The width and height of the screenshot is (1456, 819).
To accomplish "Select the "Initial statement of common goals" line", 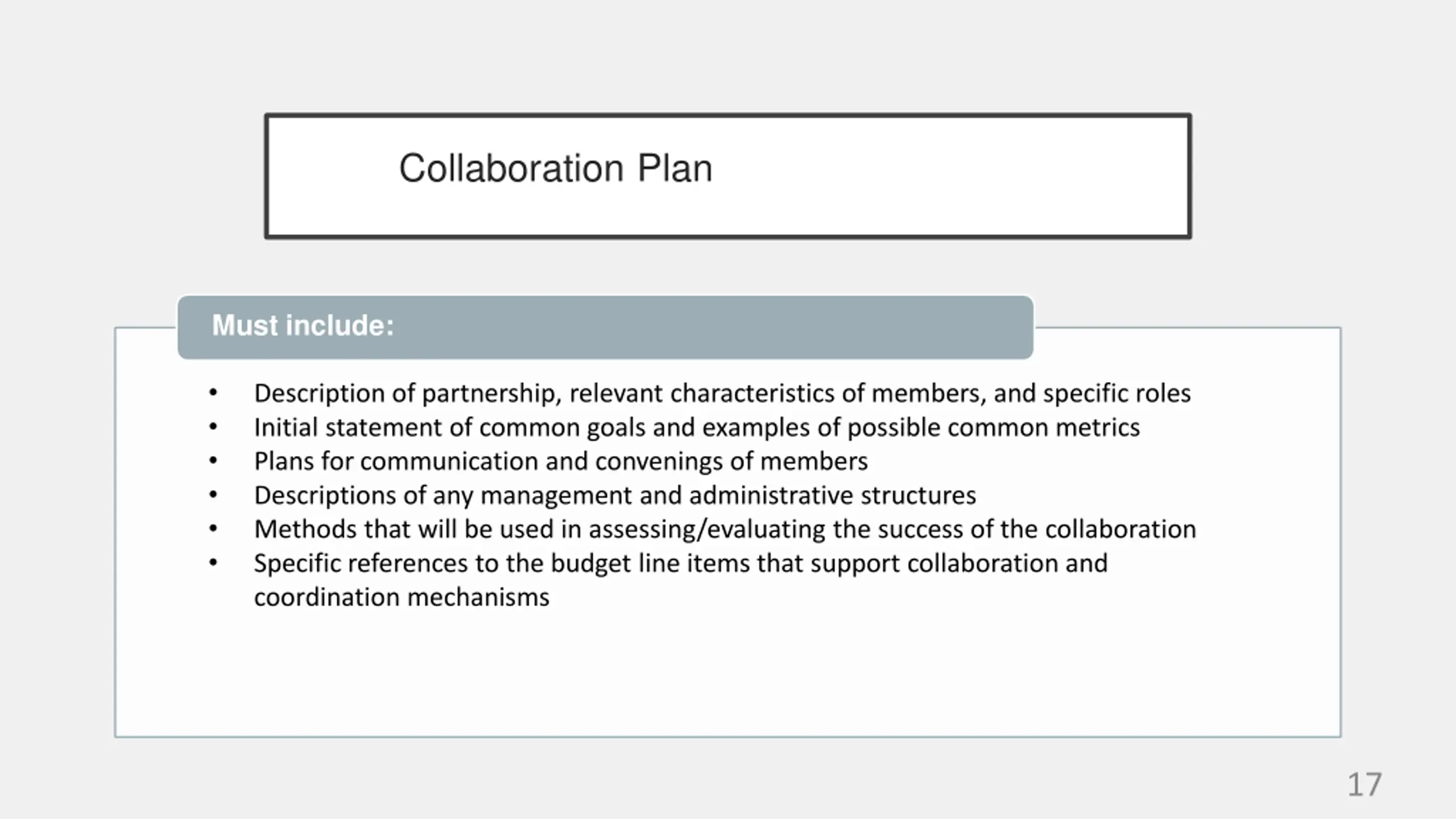I will 696,428.
